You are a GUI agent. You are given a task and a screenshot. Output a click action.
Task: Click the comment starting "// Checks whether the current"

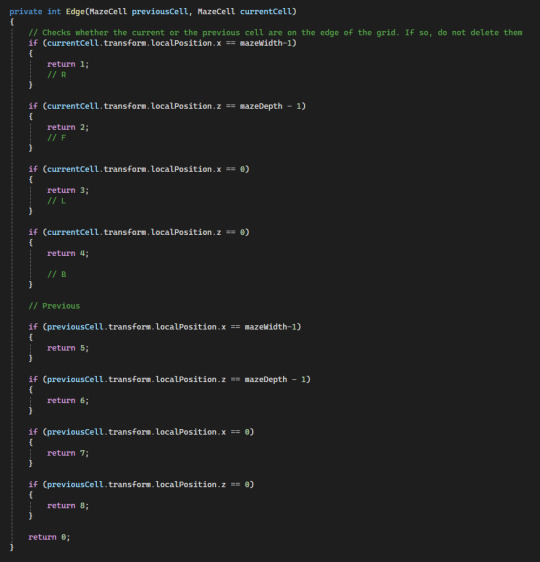click(275, 33)
